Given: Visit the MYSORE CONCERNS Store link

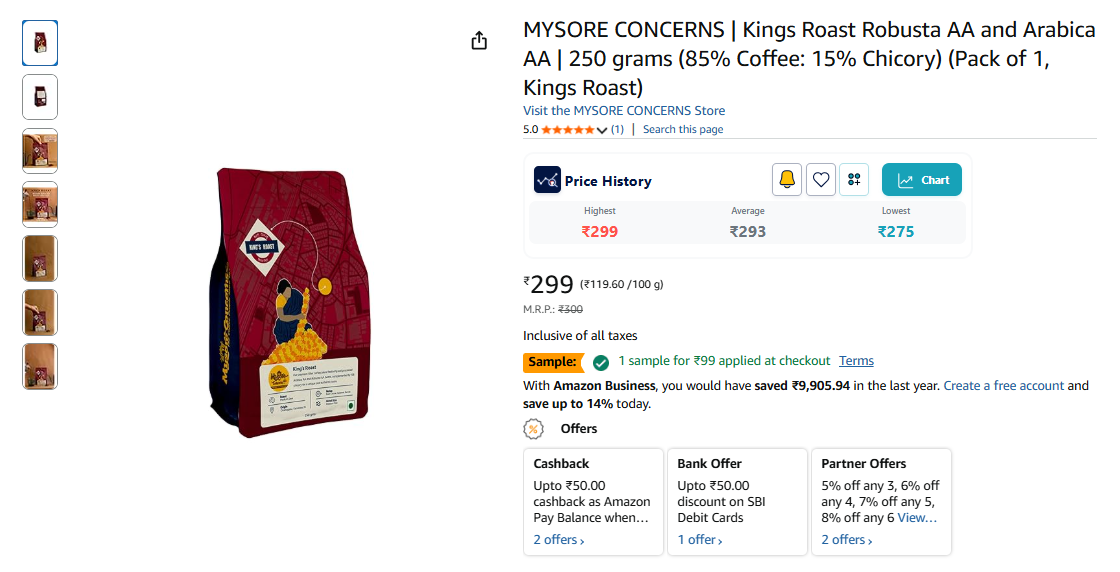Looking at the screenshot, I should click(x=624, y=111).
